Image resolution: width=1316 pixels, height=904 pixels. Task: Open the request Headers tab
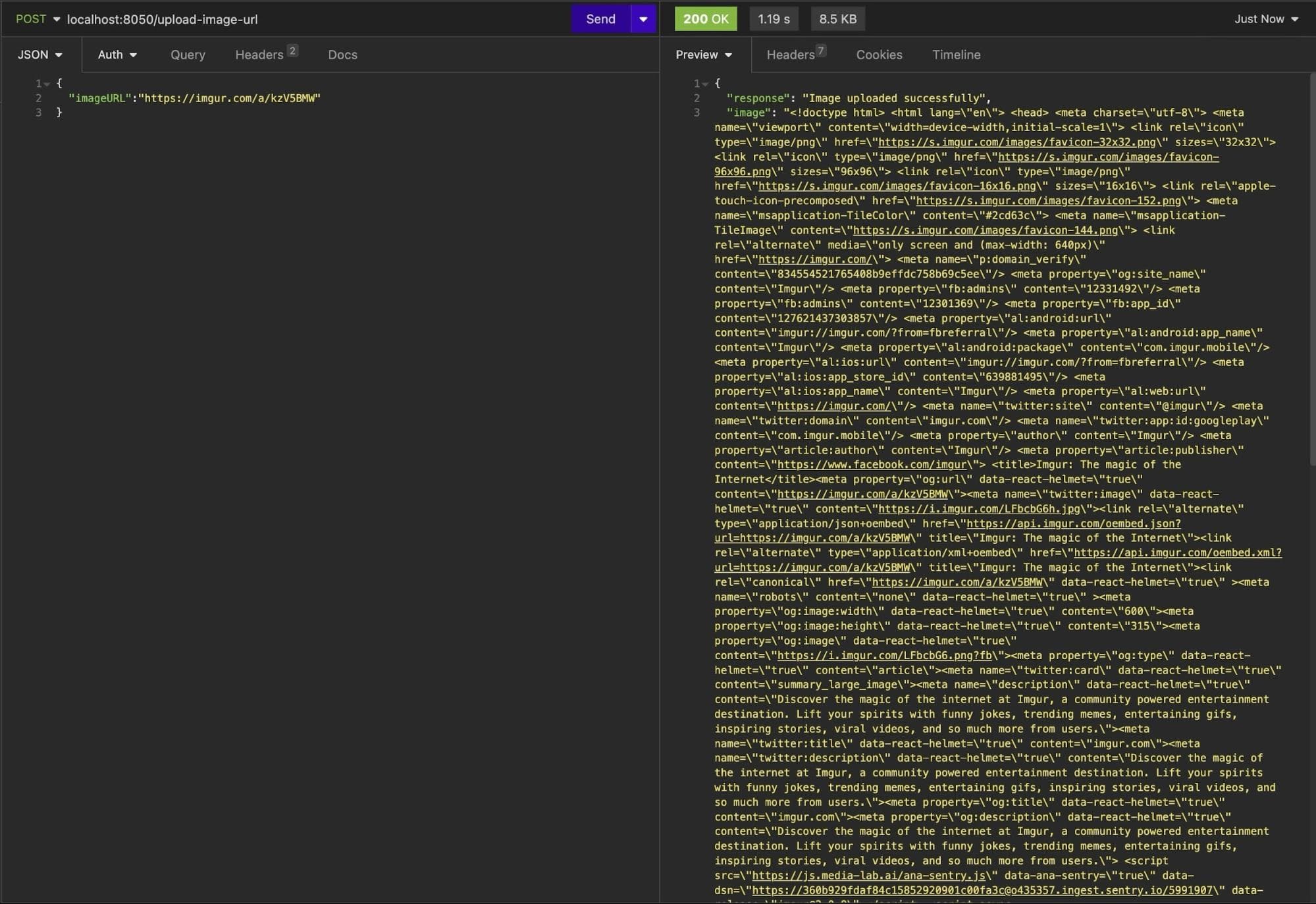pos(259,55)
